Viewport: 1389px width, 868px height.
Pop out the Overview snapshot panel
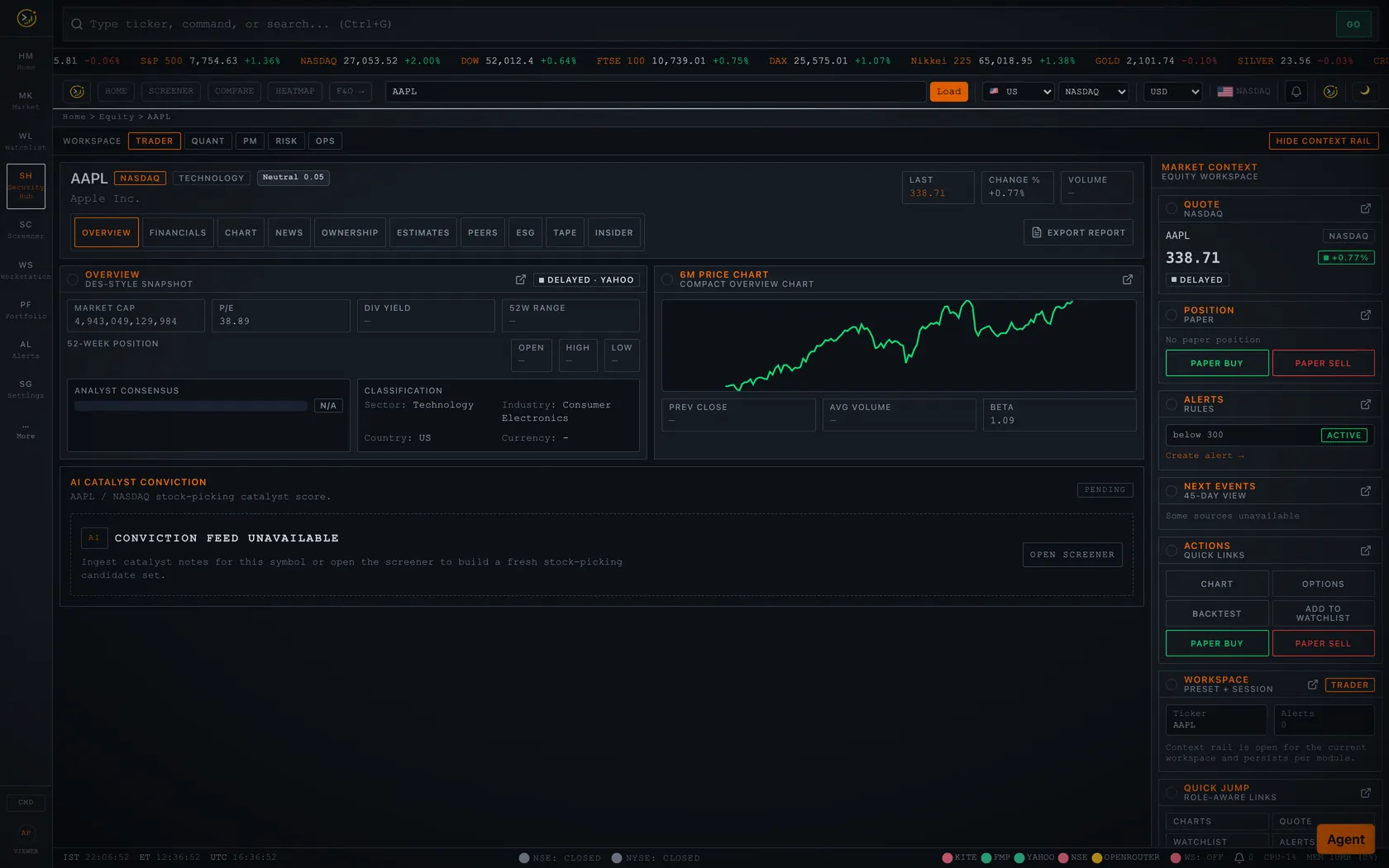click(x=520, y=279)
